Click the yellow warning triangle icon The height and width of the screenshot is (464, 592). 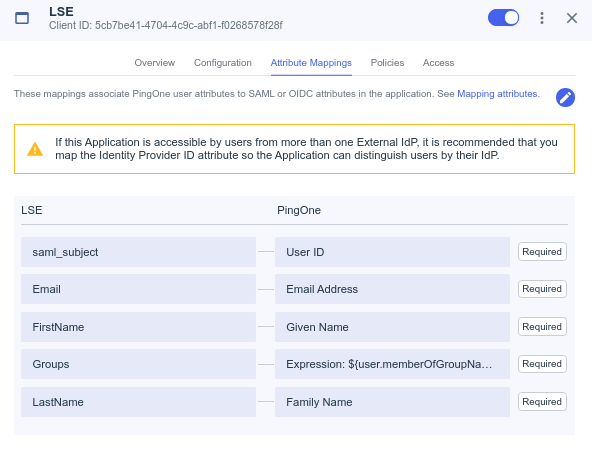coord(35,149)
